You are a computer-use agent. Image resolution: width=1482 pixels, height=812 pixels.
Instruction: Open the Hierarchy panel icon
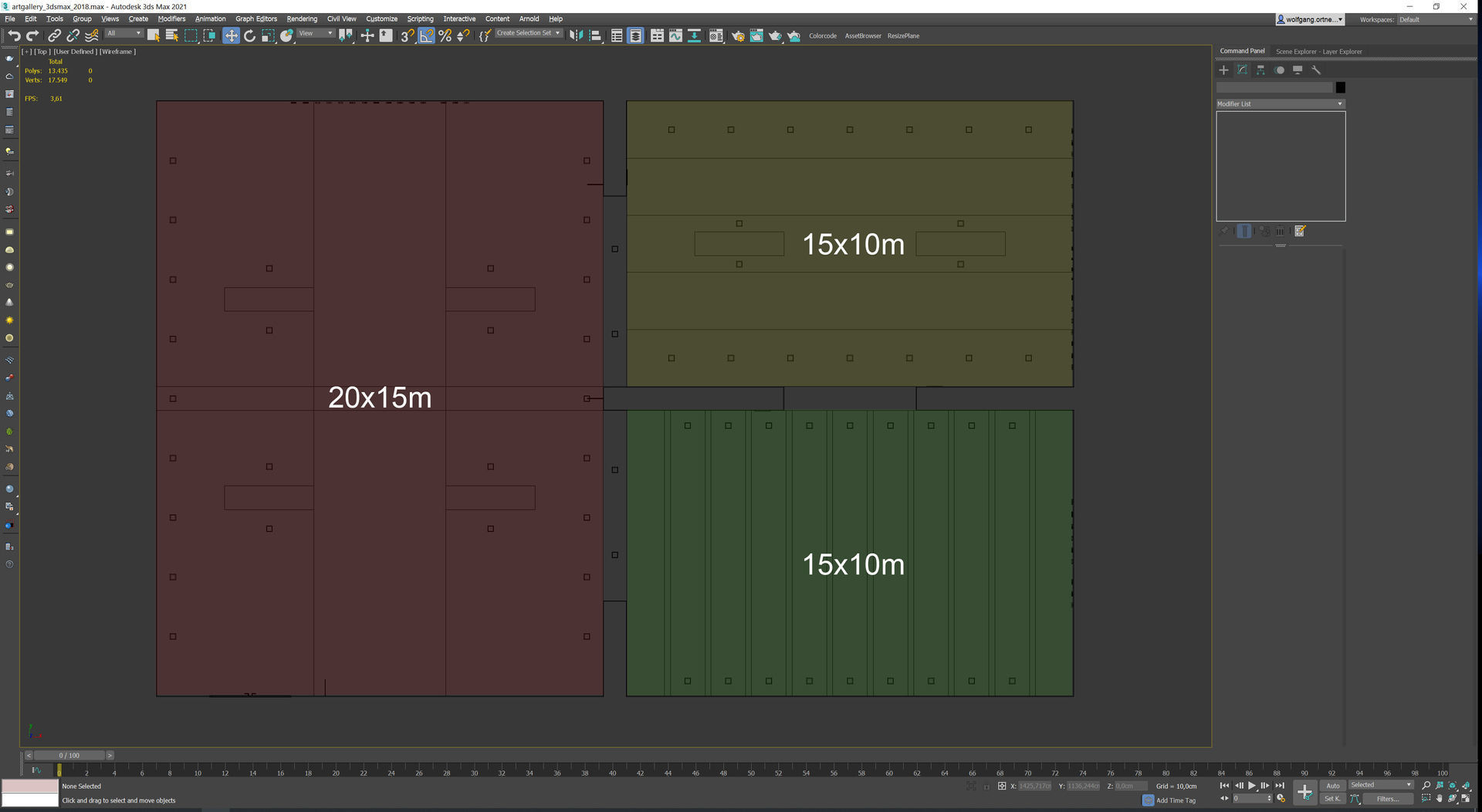[x=1260, y=70]
